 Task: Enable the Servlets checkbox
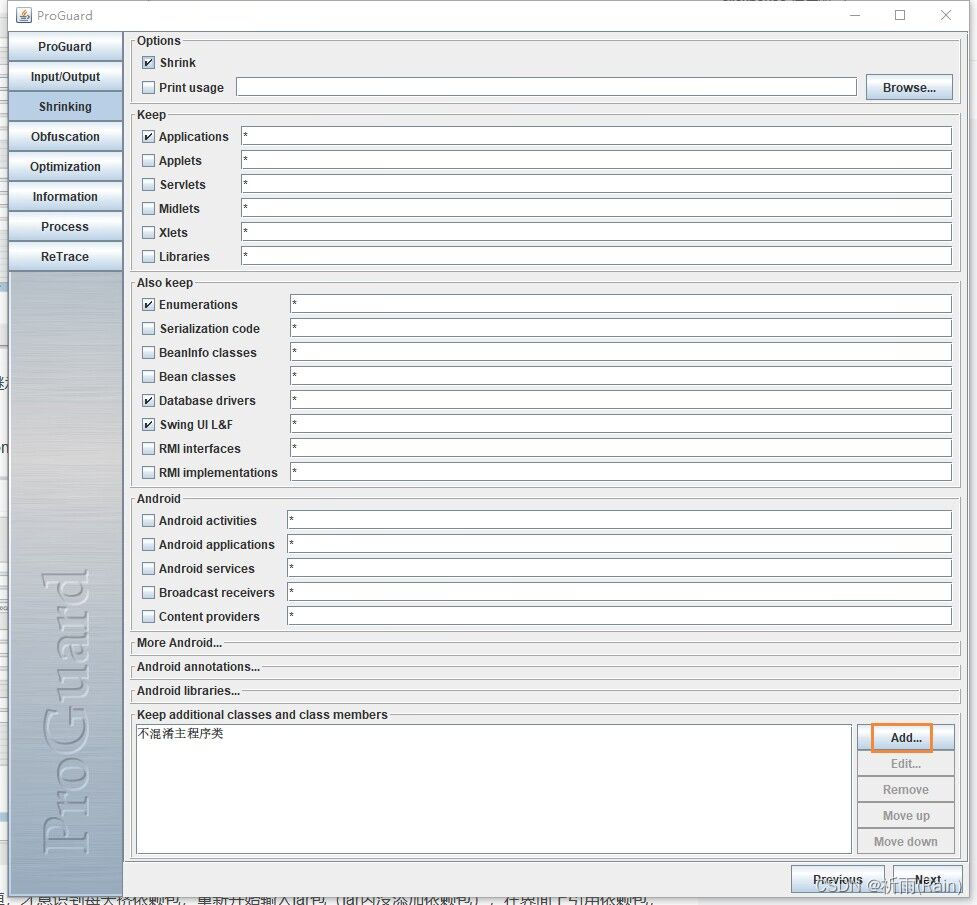click(148, 184)
